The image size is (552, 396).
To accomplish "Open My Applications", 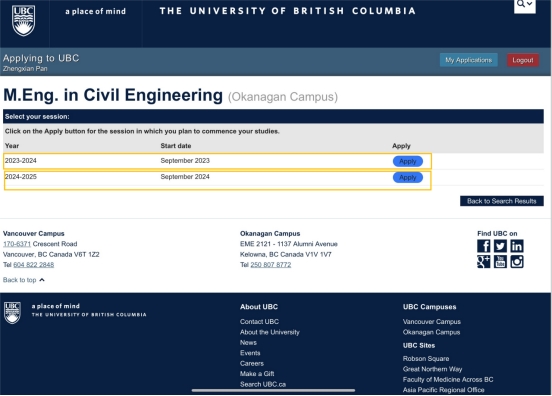I will pos(469,60).
